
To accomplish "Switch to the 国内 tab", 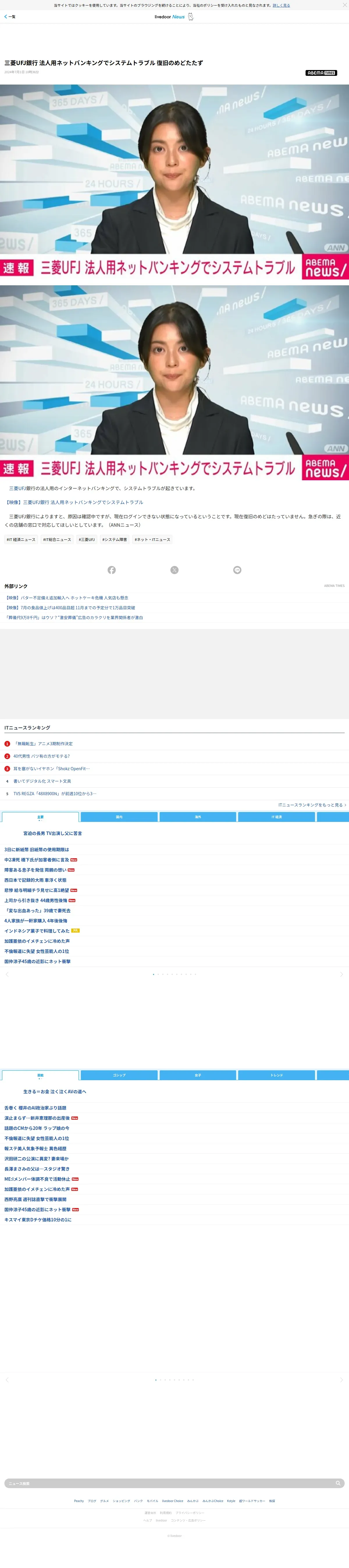I will click(x=119, y=818).
